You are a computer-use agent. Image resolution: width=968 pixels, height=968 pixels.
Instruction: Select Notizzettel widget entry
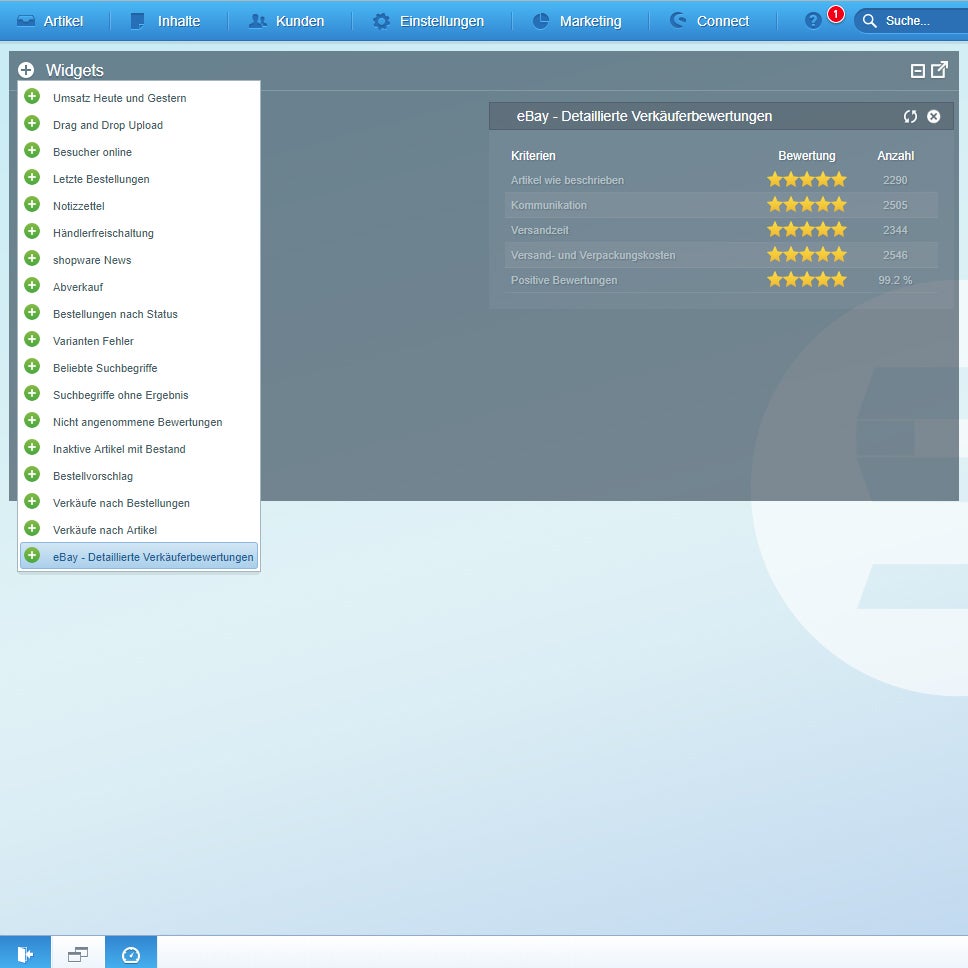[139, 206]
